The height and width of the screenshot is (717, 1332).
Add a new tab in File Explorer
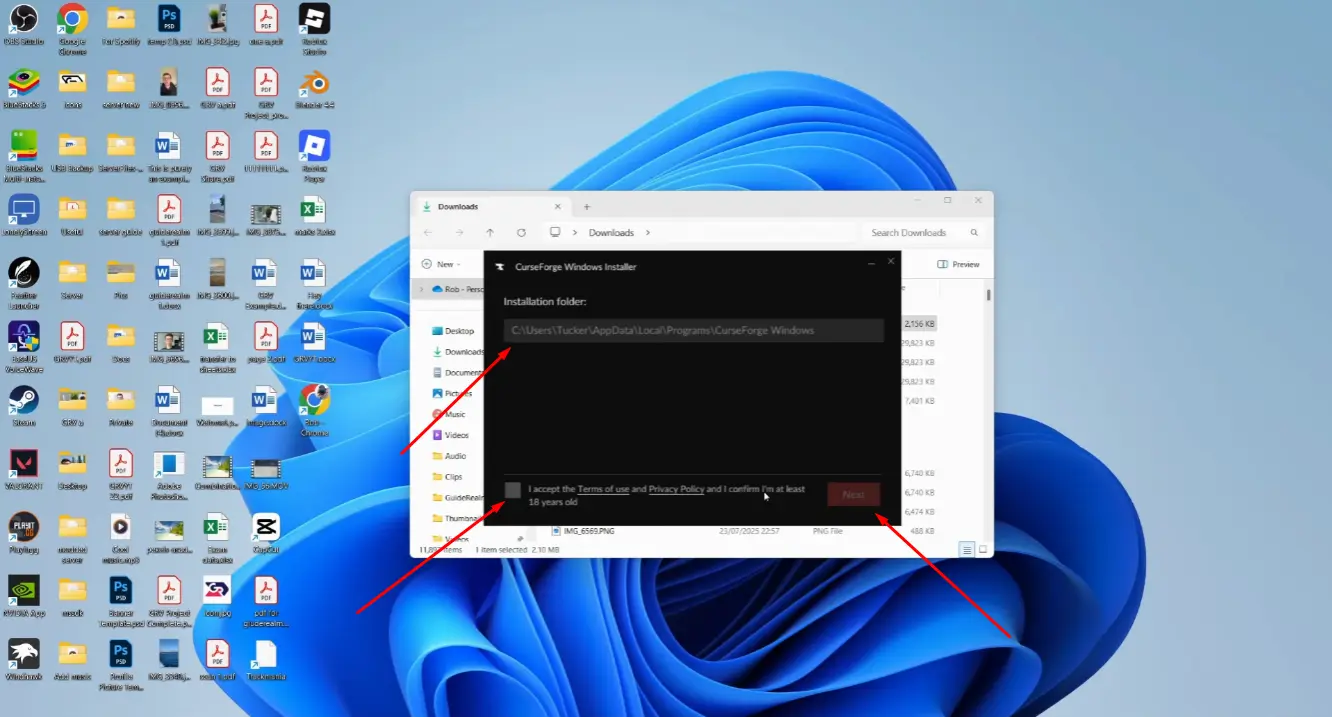click(587, 207)
